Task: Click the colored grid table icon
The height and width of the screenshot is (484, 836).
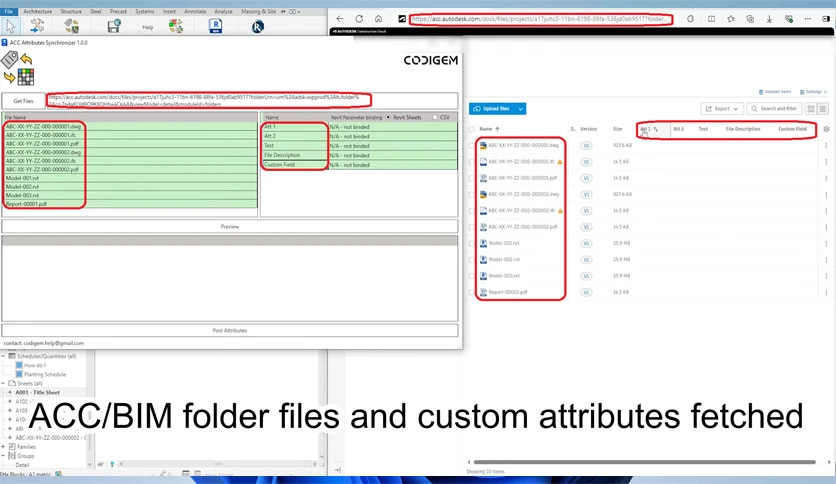Action: 26,77
